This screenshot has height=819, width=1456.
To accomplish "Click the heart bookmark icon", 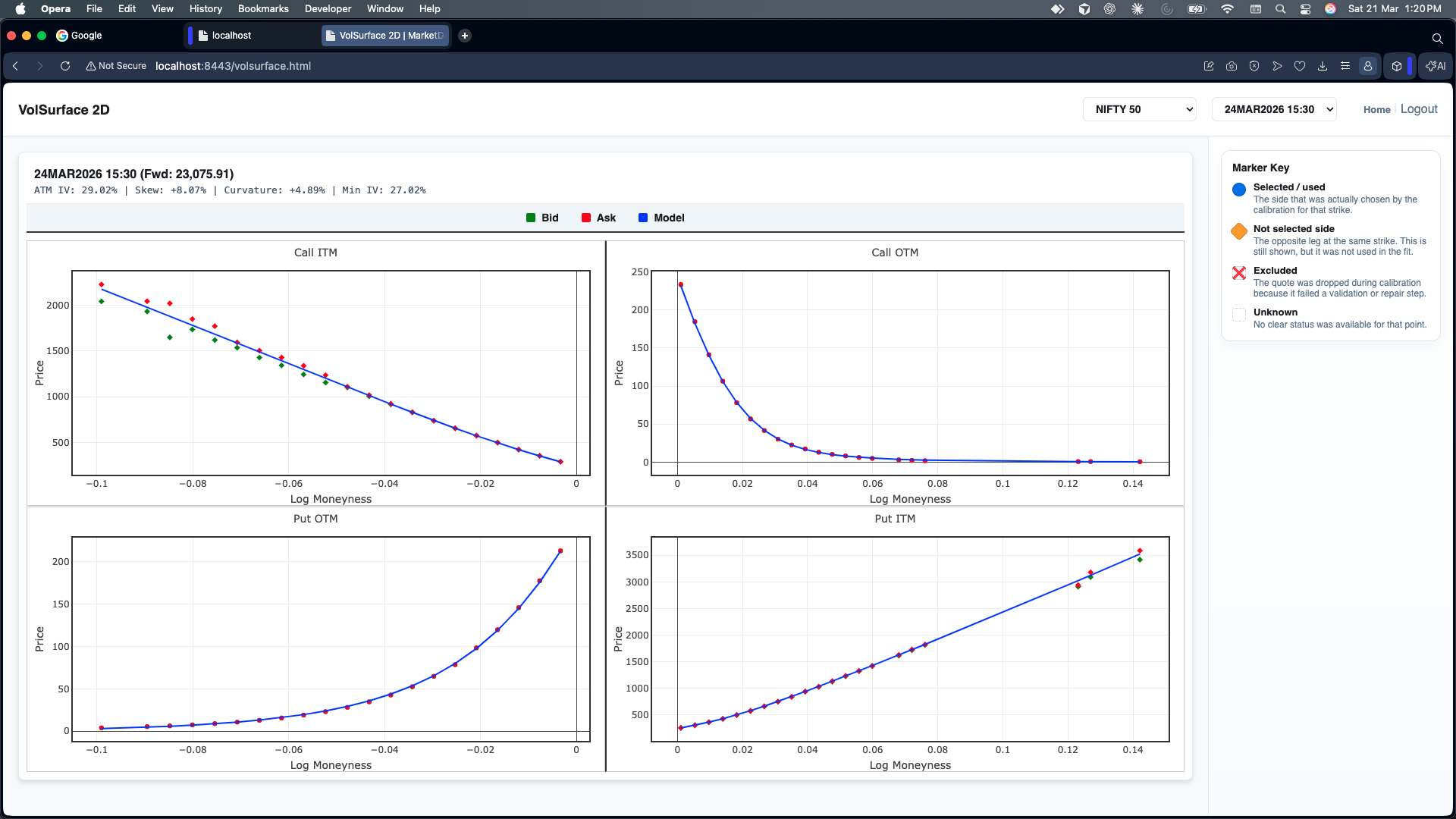I will pos(1300,66).
